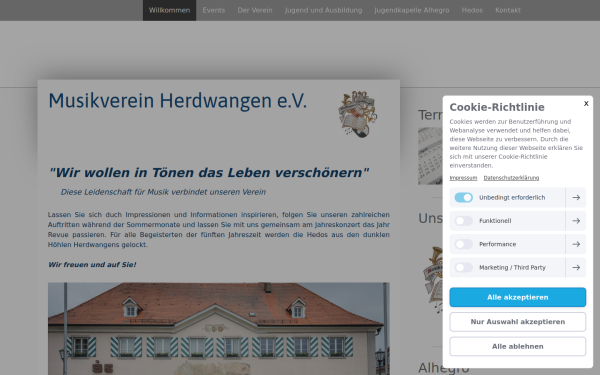Open the Datenschutzerklärung link

point(511,178)
